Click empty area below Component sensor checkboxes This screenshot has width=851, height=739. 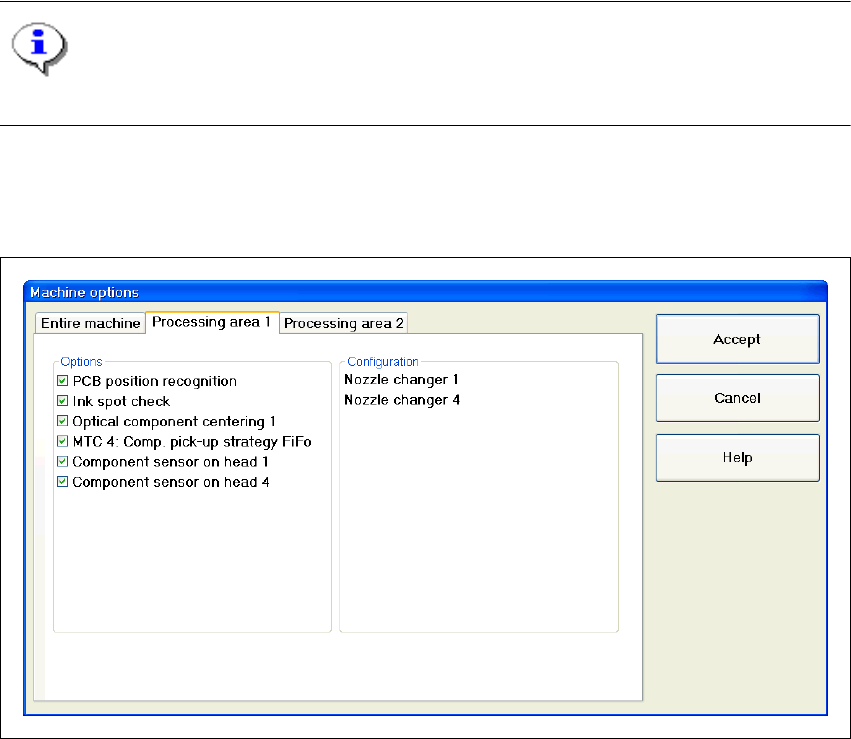tap(192, 560)
